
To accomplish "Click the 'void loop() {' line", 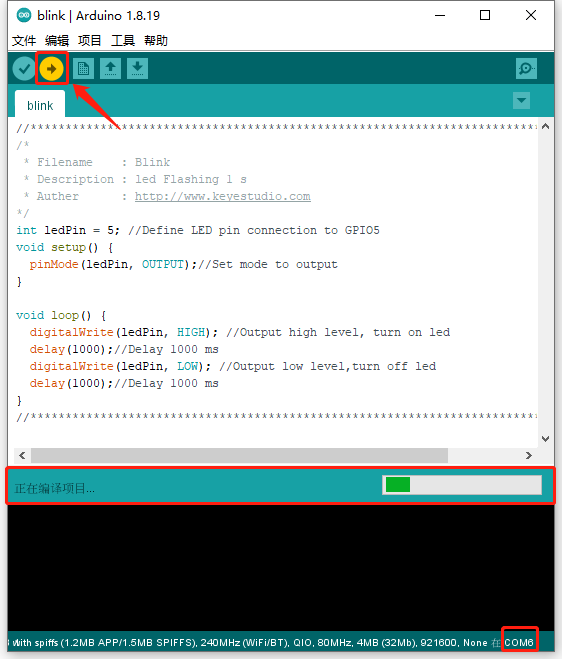I will click(x=61, y=315).
